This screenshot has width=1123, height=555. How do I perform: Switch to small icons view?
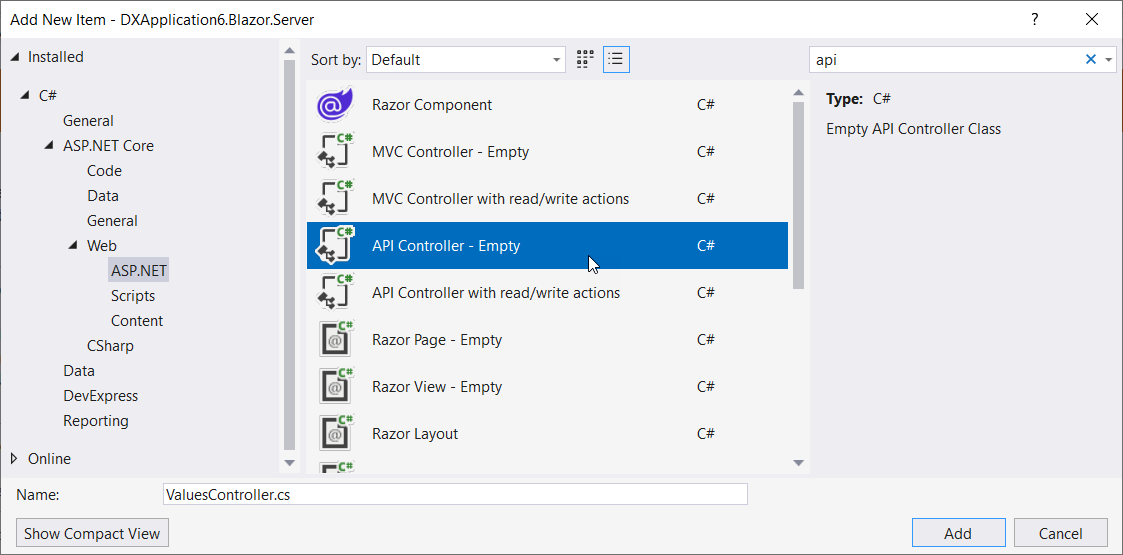[x=586, y=60]
